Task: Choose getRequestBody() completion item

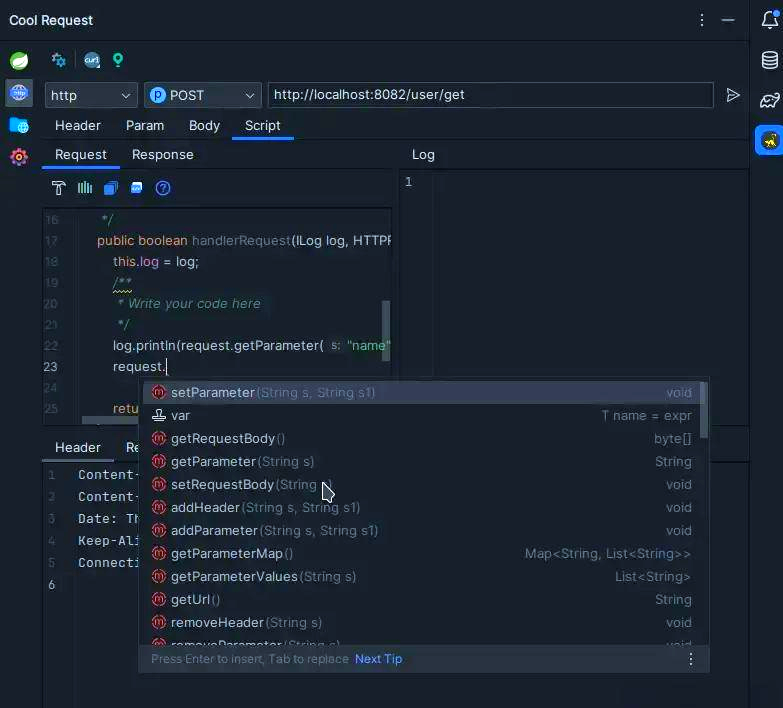Action: [422, 438]
